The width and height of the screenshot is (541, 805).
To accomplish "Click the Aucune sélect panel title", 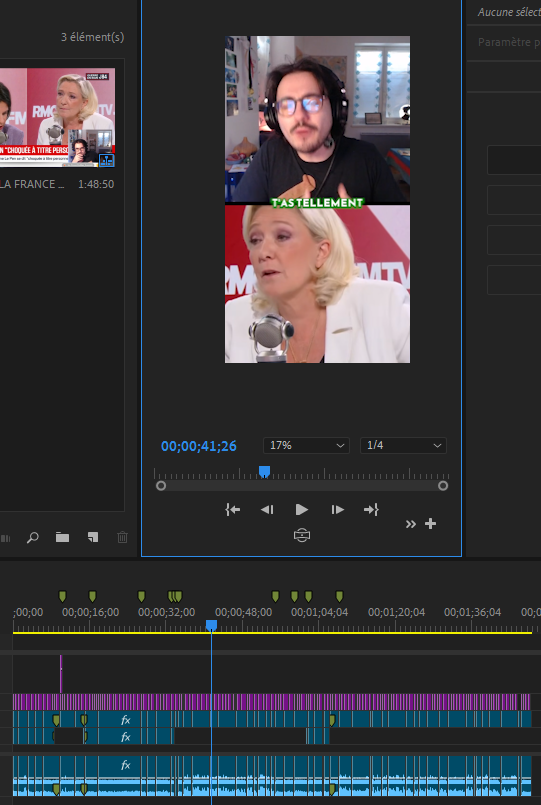I will (x=509, y=12).
